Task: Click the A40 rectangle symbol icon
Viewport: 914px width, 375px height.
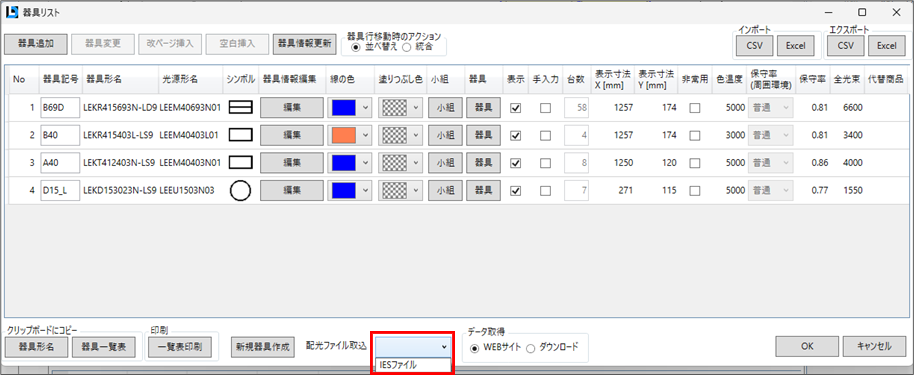Action: (x=240, y=162)
